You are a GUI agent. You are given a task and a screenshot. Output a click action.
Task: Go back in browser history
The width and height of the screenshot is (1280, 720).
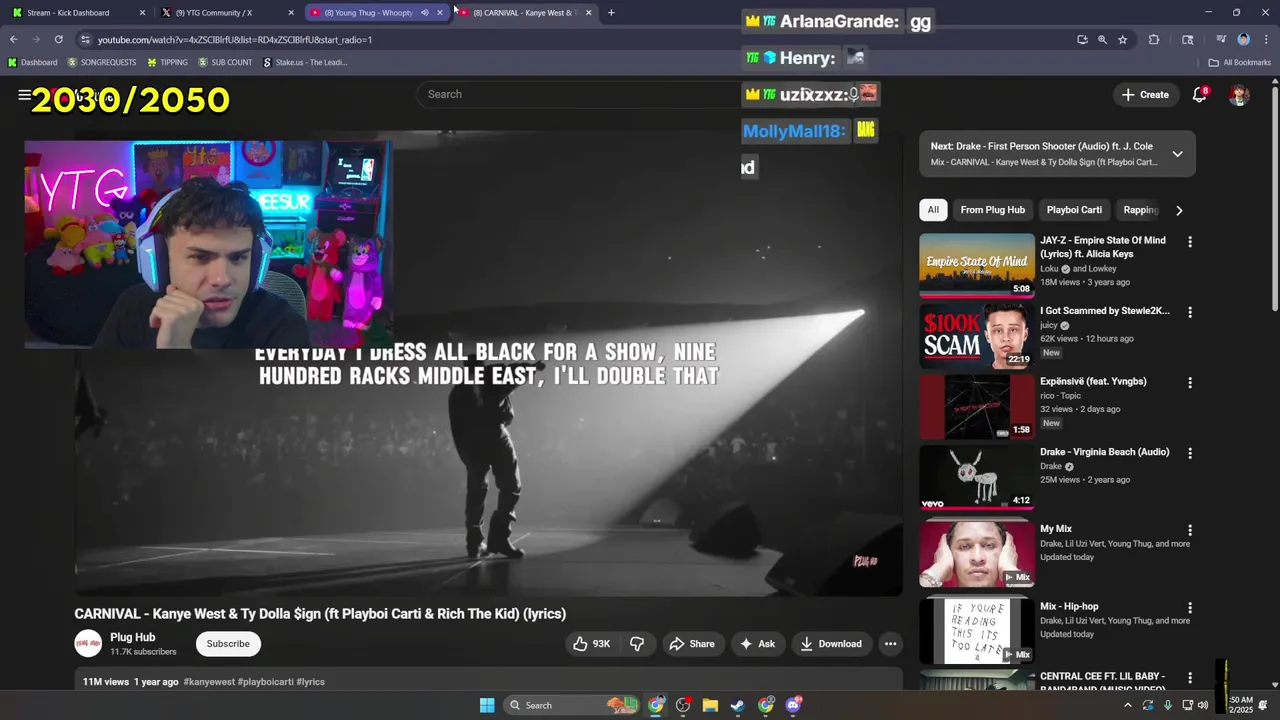tap(13, 40)
